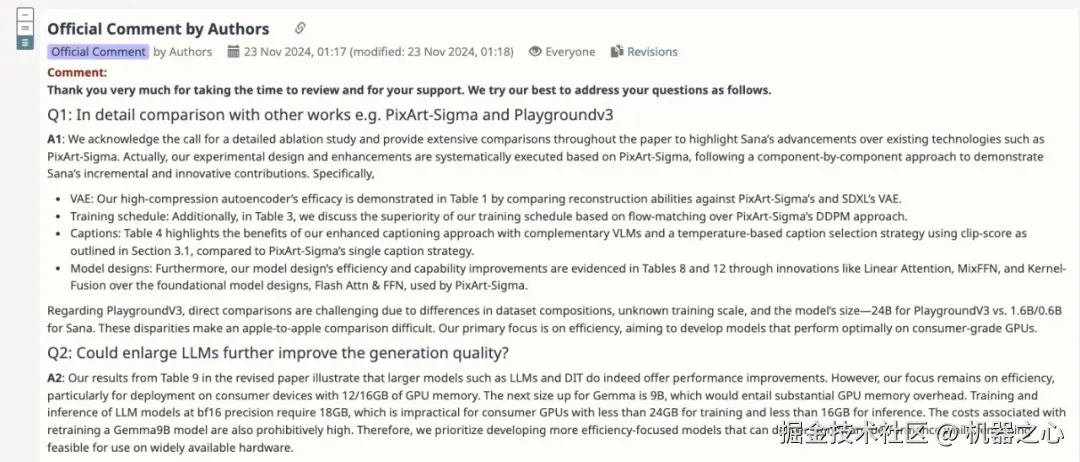The height and width of the screenshot is (462, 1080).
Task: Click the Q2 enlarge LLMs heading
Action: tap(278, 353)
